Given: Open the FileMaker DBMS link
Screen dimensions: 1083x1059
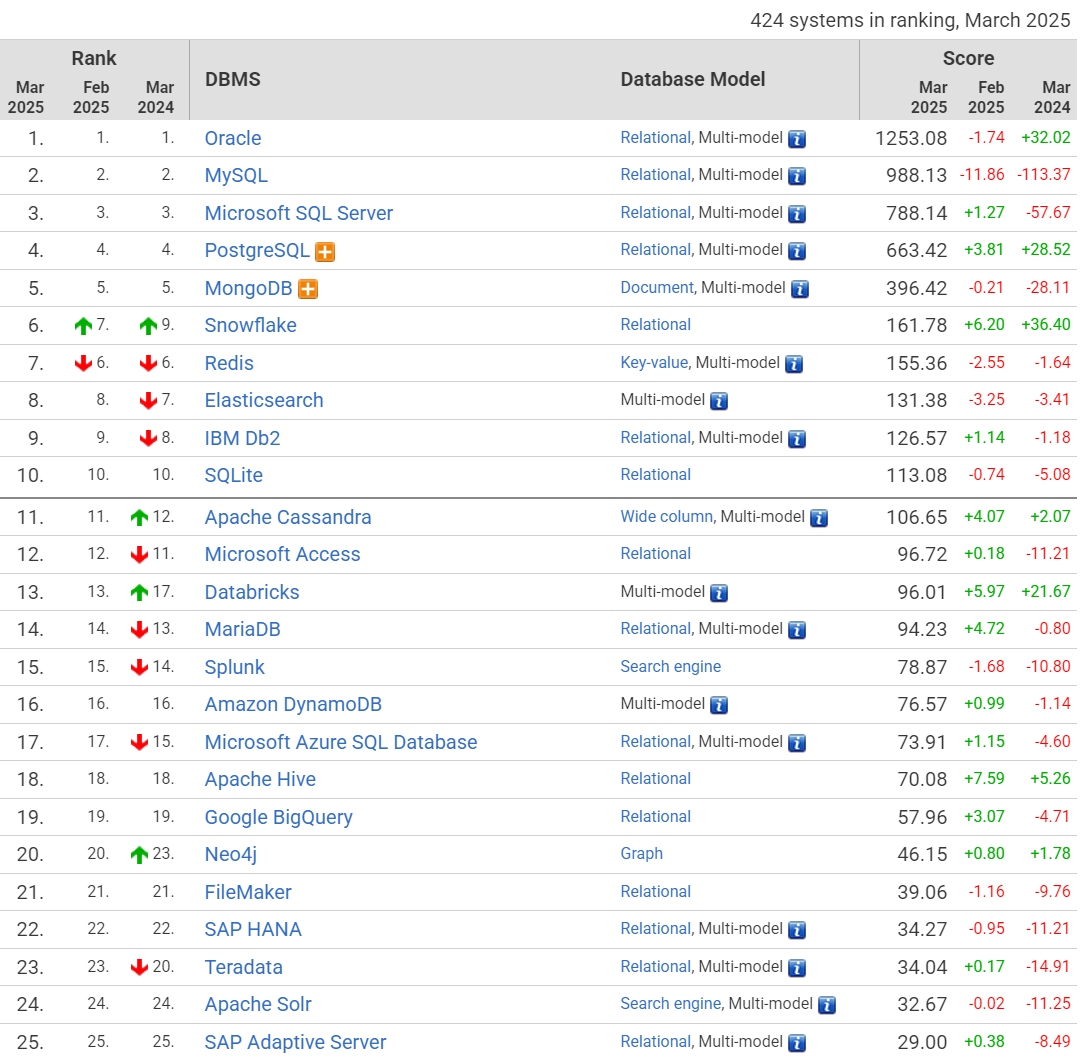Looking at the screenshot, I should [x=248, y=893].
